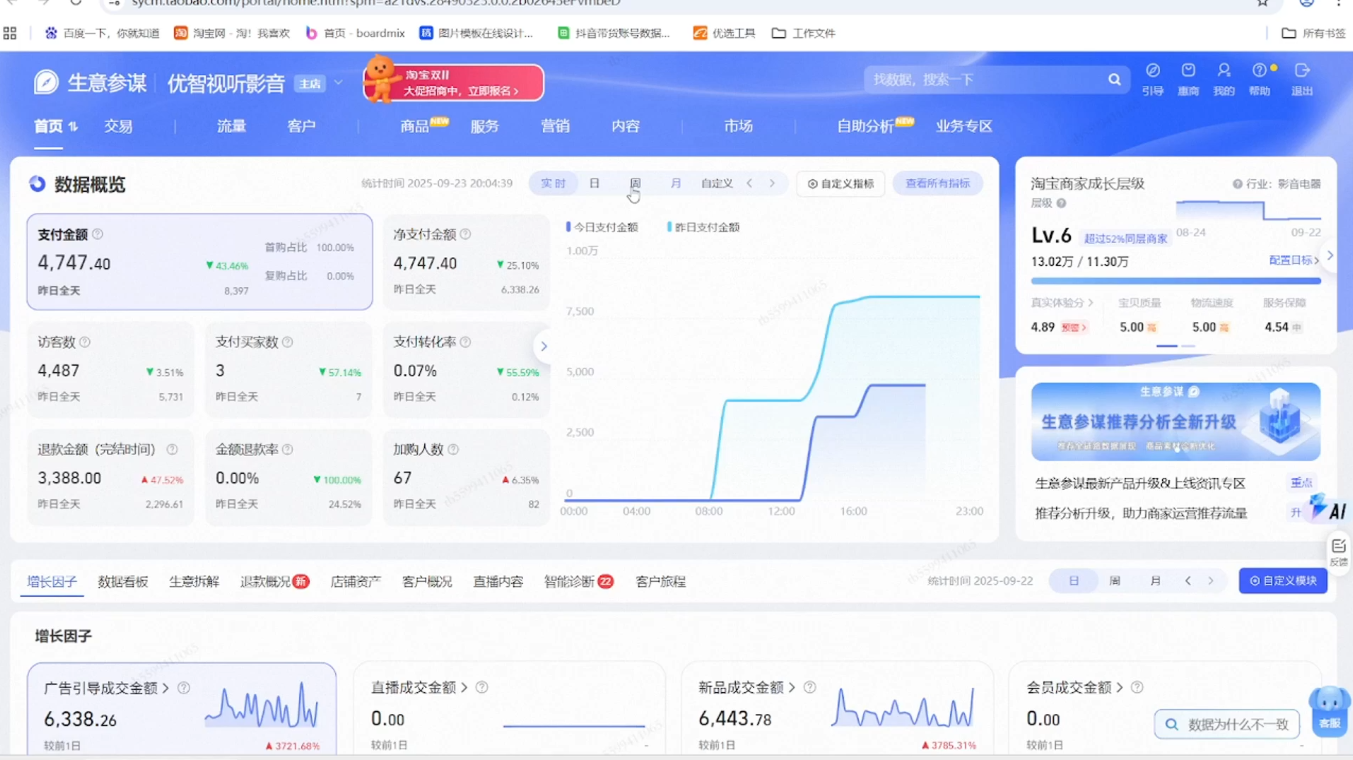Expand the shop switcher arrow beside 主店
The height and width of the screenshot is (760, 1353).
point(338,83)
